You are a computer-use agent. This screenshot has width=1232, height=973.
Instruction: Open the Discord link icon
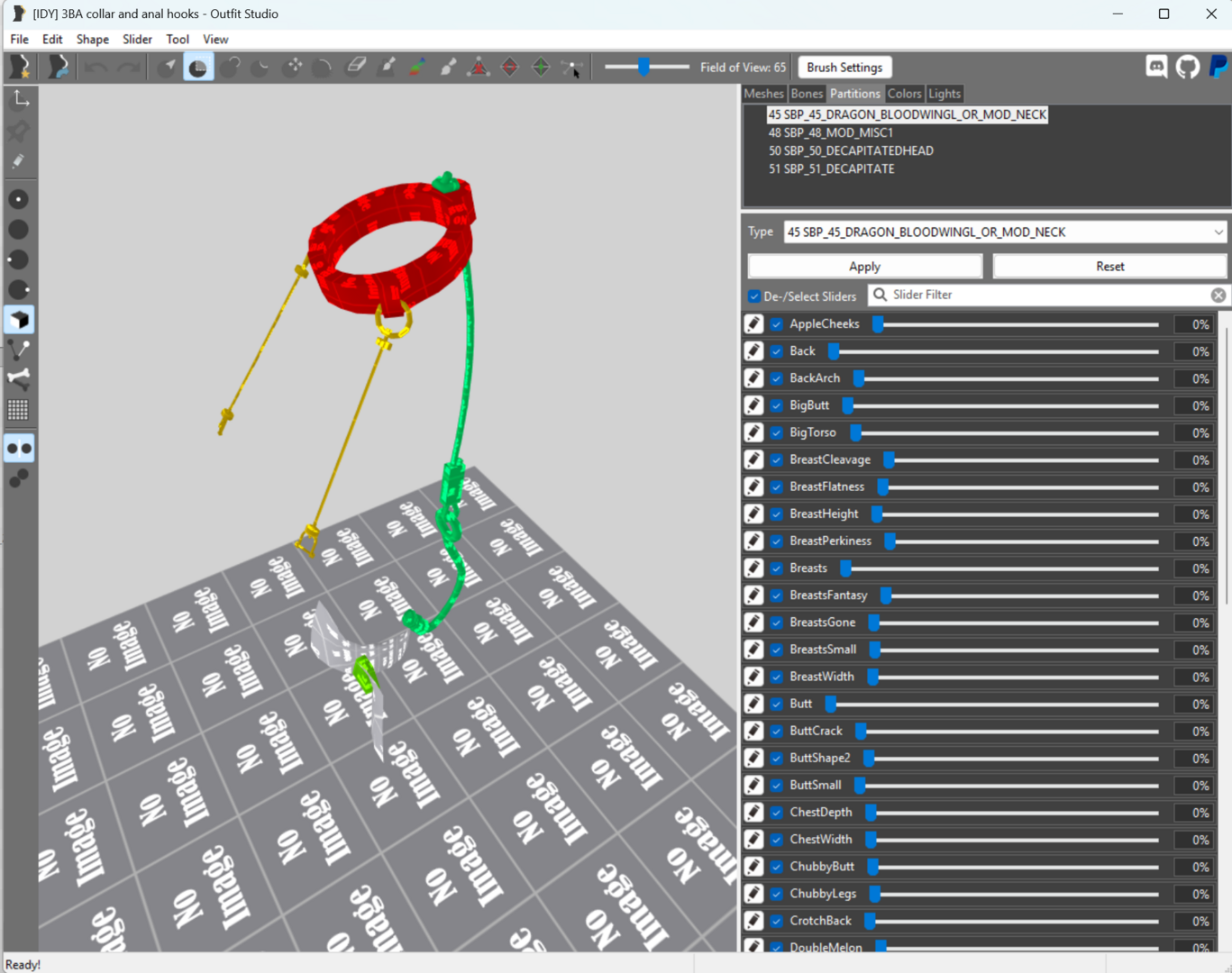[1157, 67]
